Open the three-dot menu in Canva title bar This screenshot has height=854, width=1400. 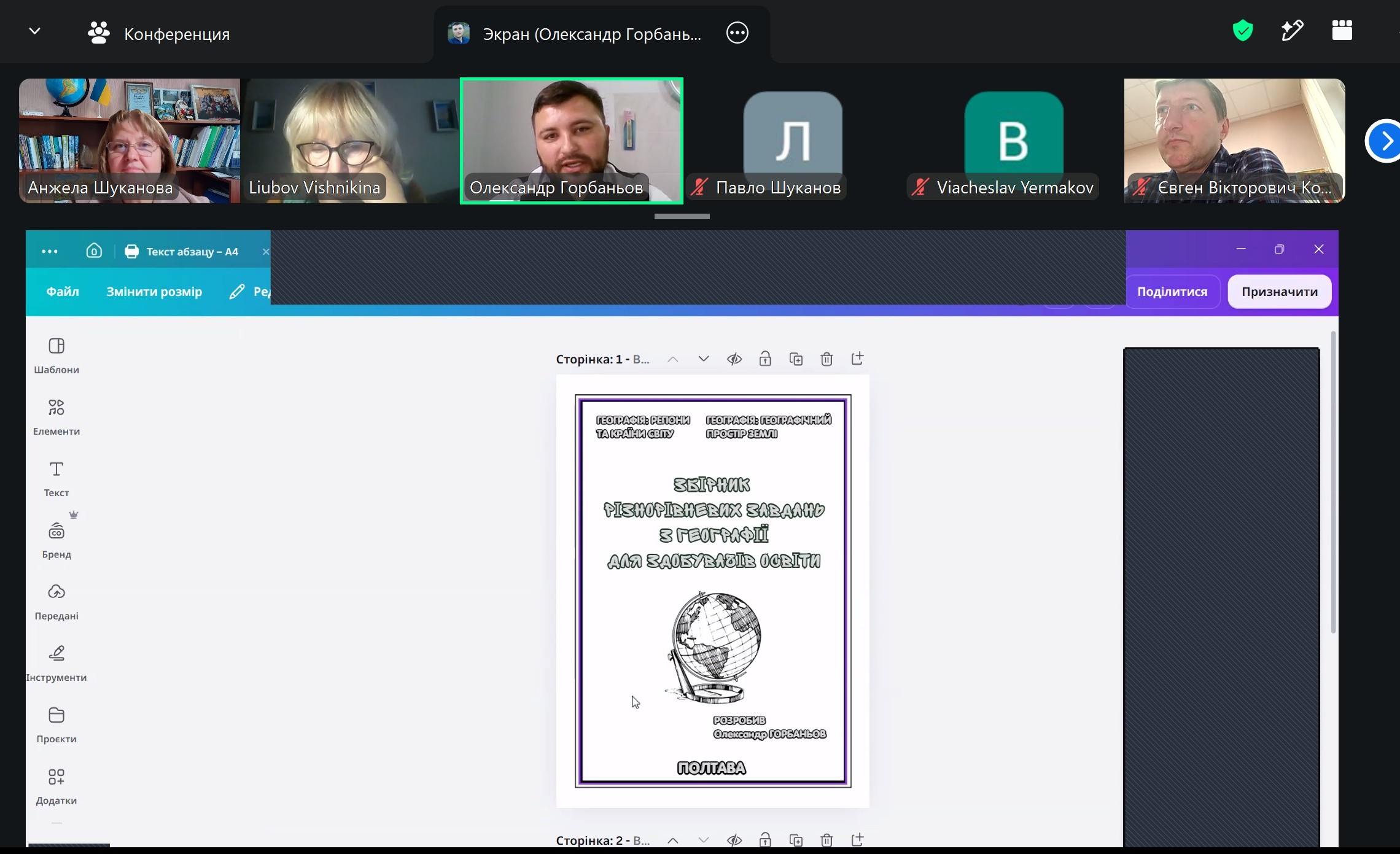[50, 251]
